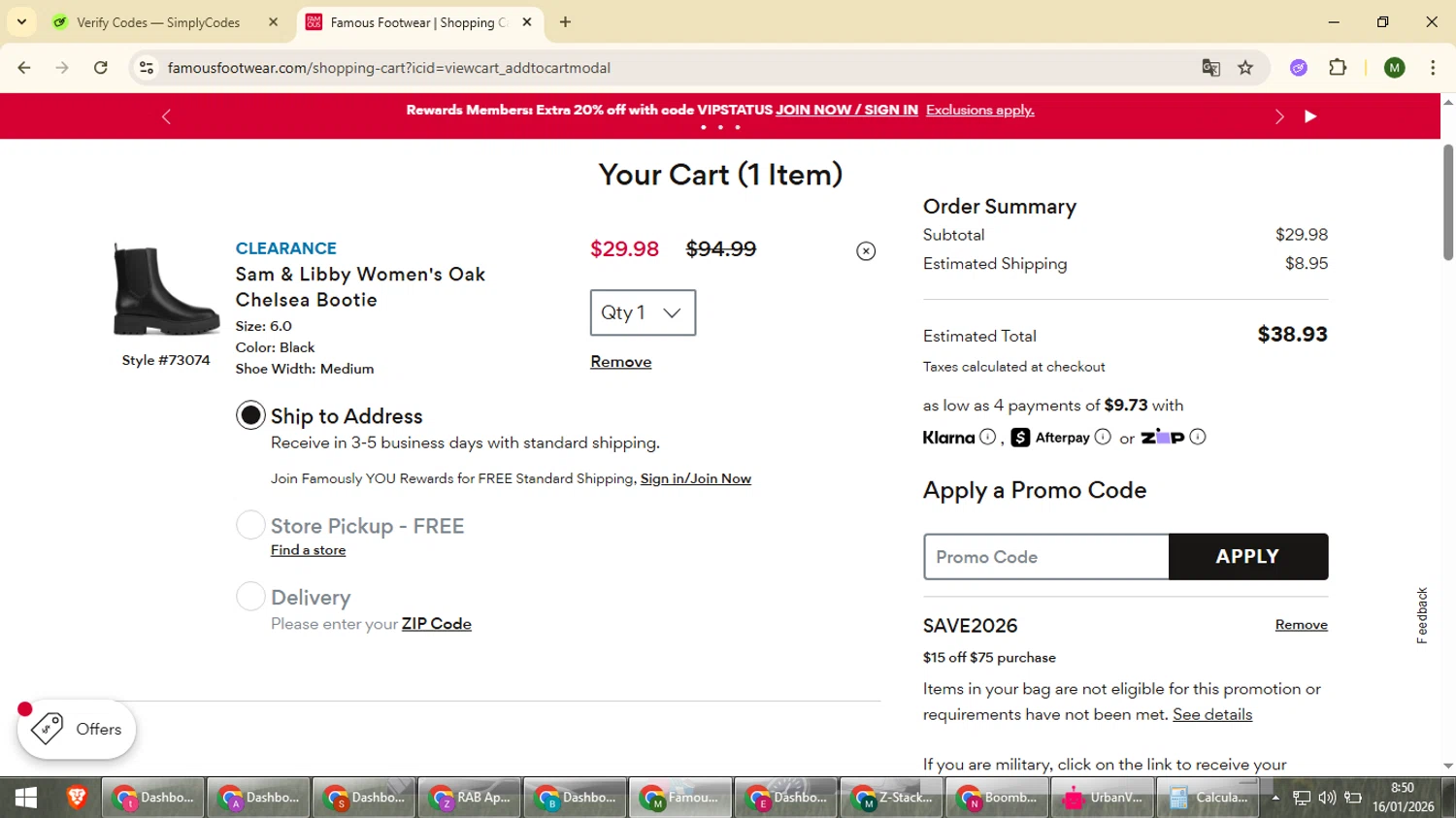
Task: Open the Calculator taskbar item
Action: [x=1208, y=798]
